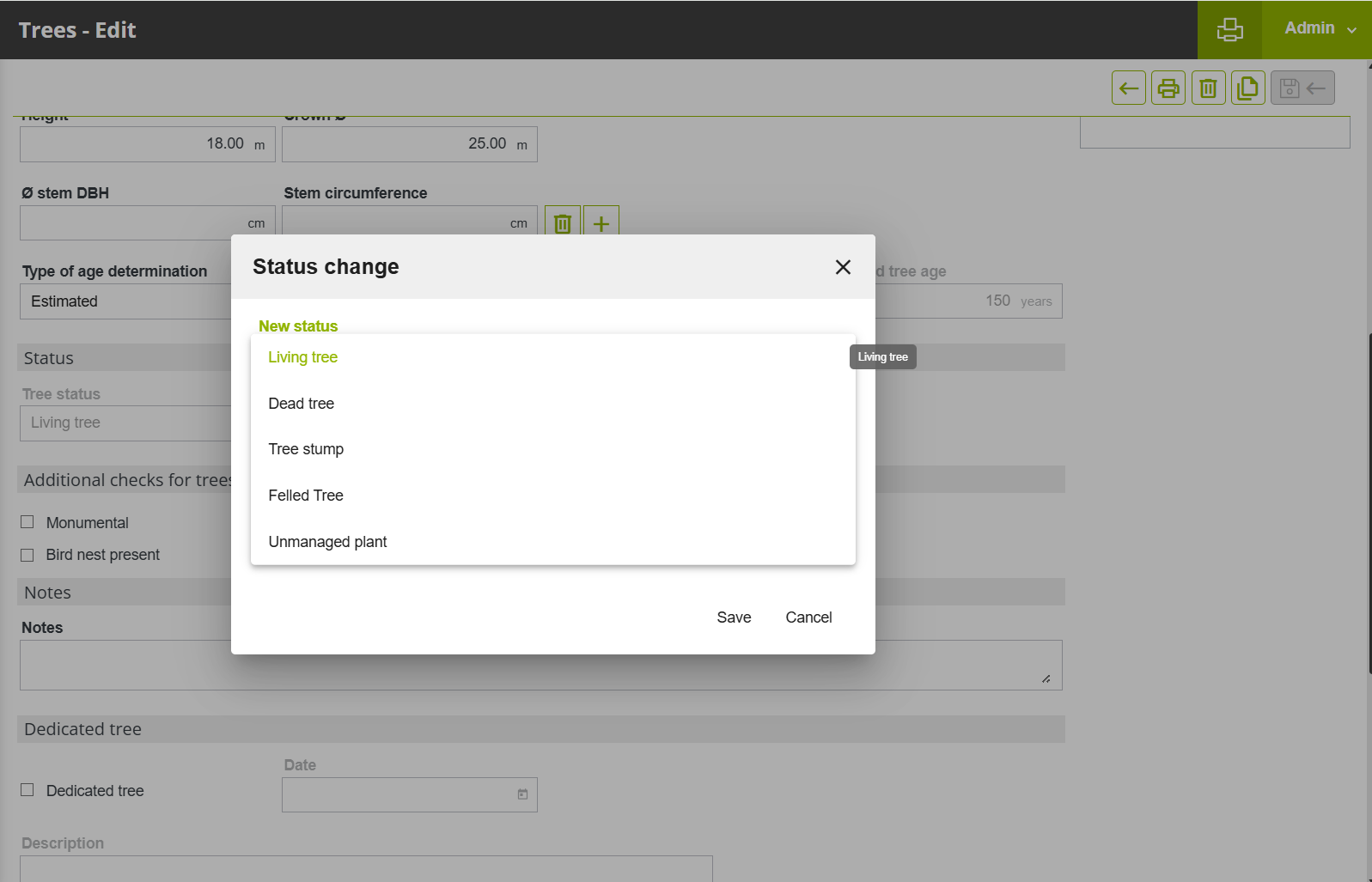This screenshot has width=1372, height=882.
Task: Select Unmanaged plant status option
Action: pos(327,542)
